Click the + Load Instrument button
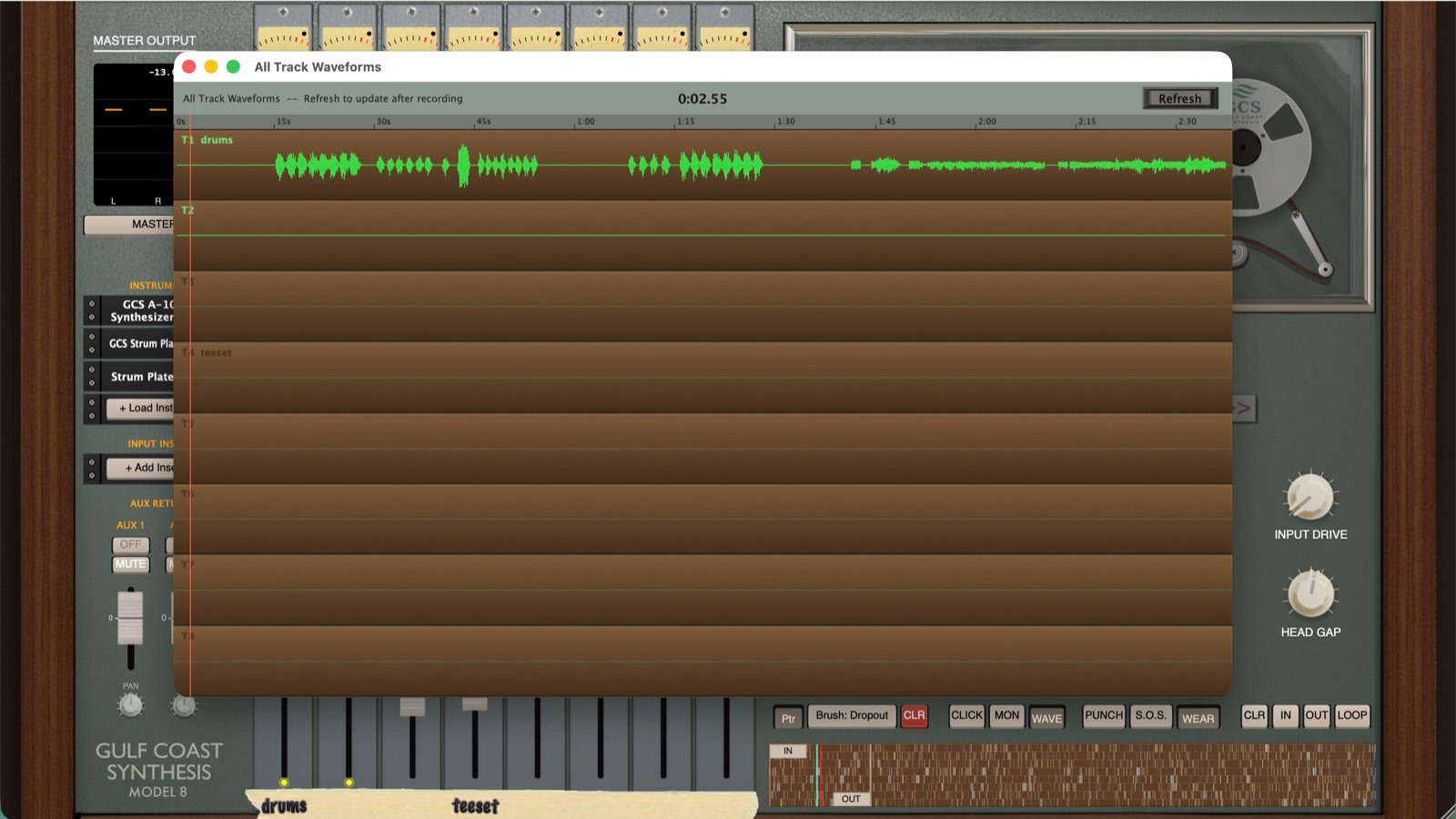The height and width of the screenshot is (819, 1456). 141,409
